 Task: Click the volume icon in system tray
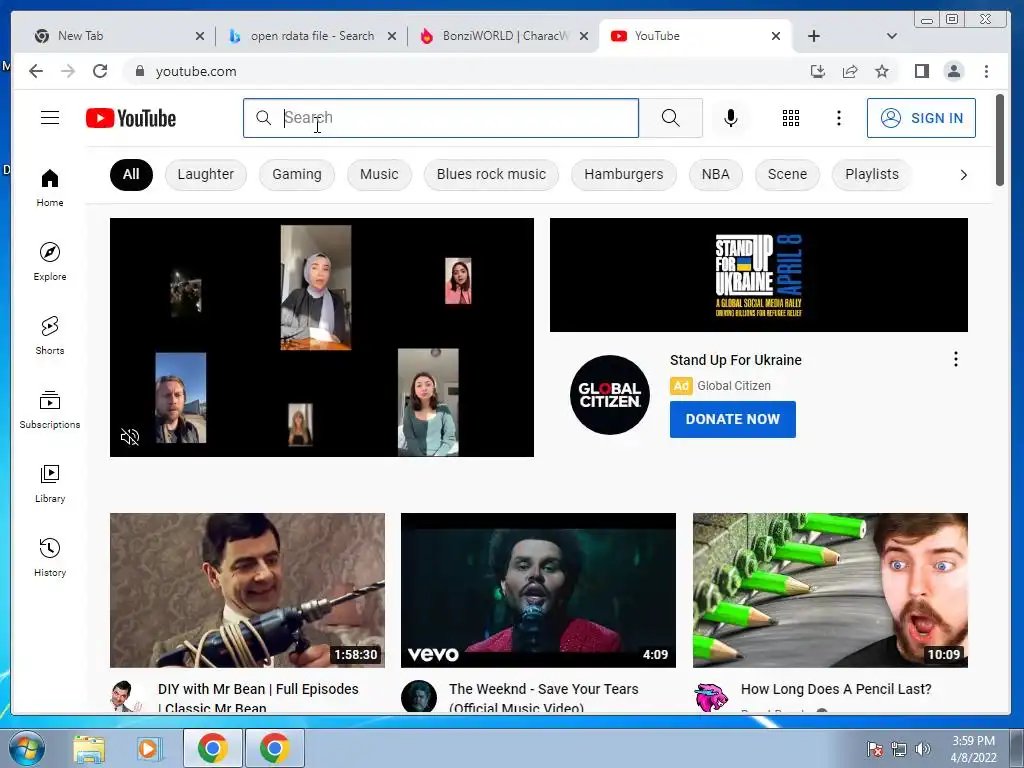coord(923,748)
